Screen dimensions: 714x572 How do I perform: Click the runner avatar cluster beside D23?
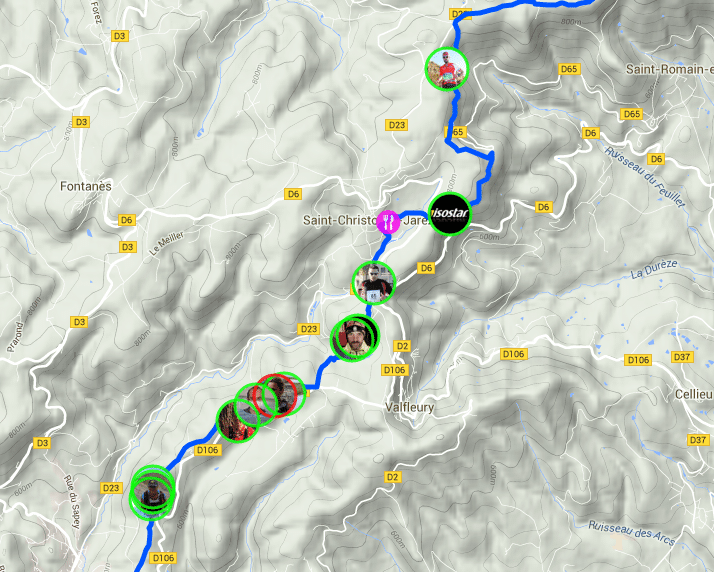pyautogui.click(x=152, y=493)
